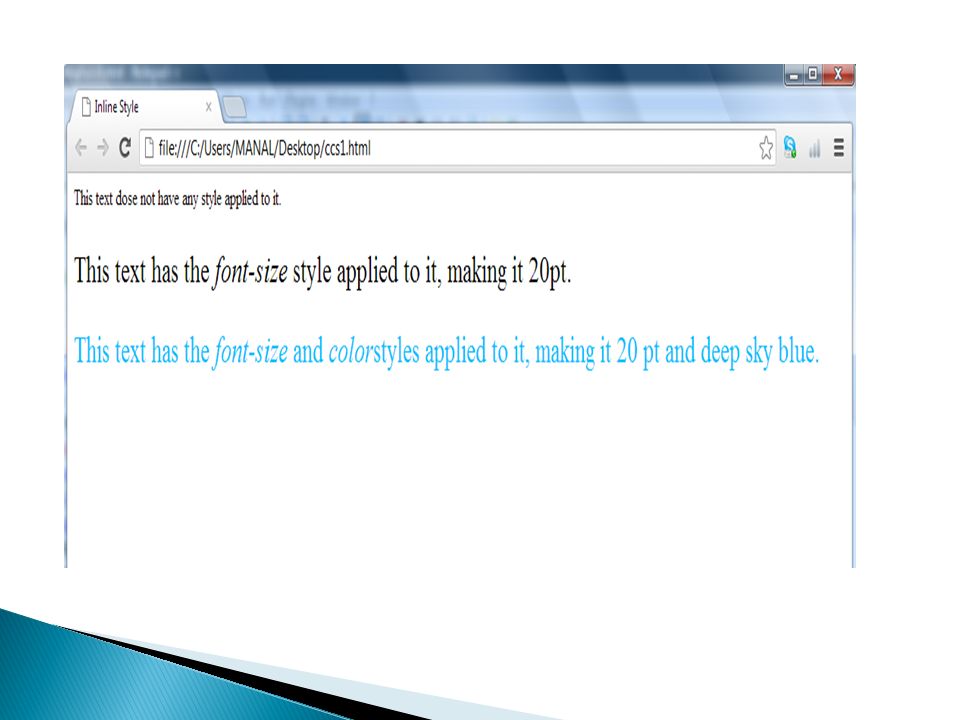960x720 pixels.
Task: Open a new tab button
Action: pyautogui.click(x=234, y=107)
